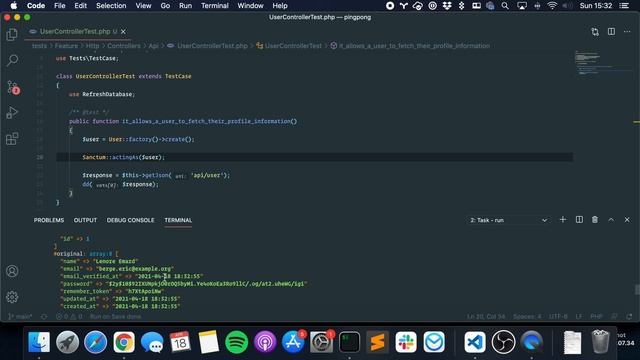Viewport: 640px width, 360px height.
Task: Open editor More Actions ellipsis menu
Action: pos(627,31)
